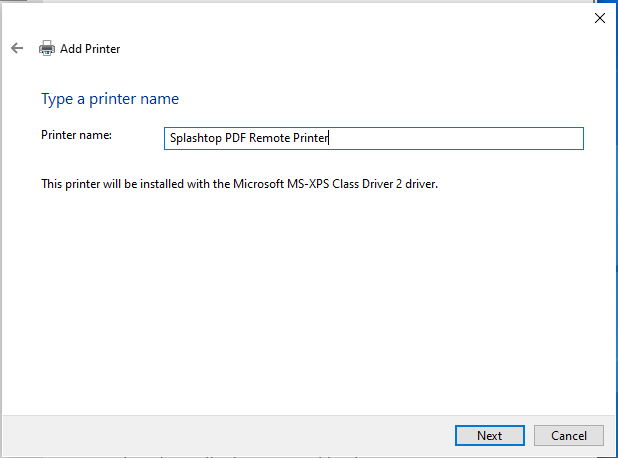The height and width of the screenshot is (458, 618).
Task: Click the Next button
Action: [490, 436]
